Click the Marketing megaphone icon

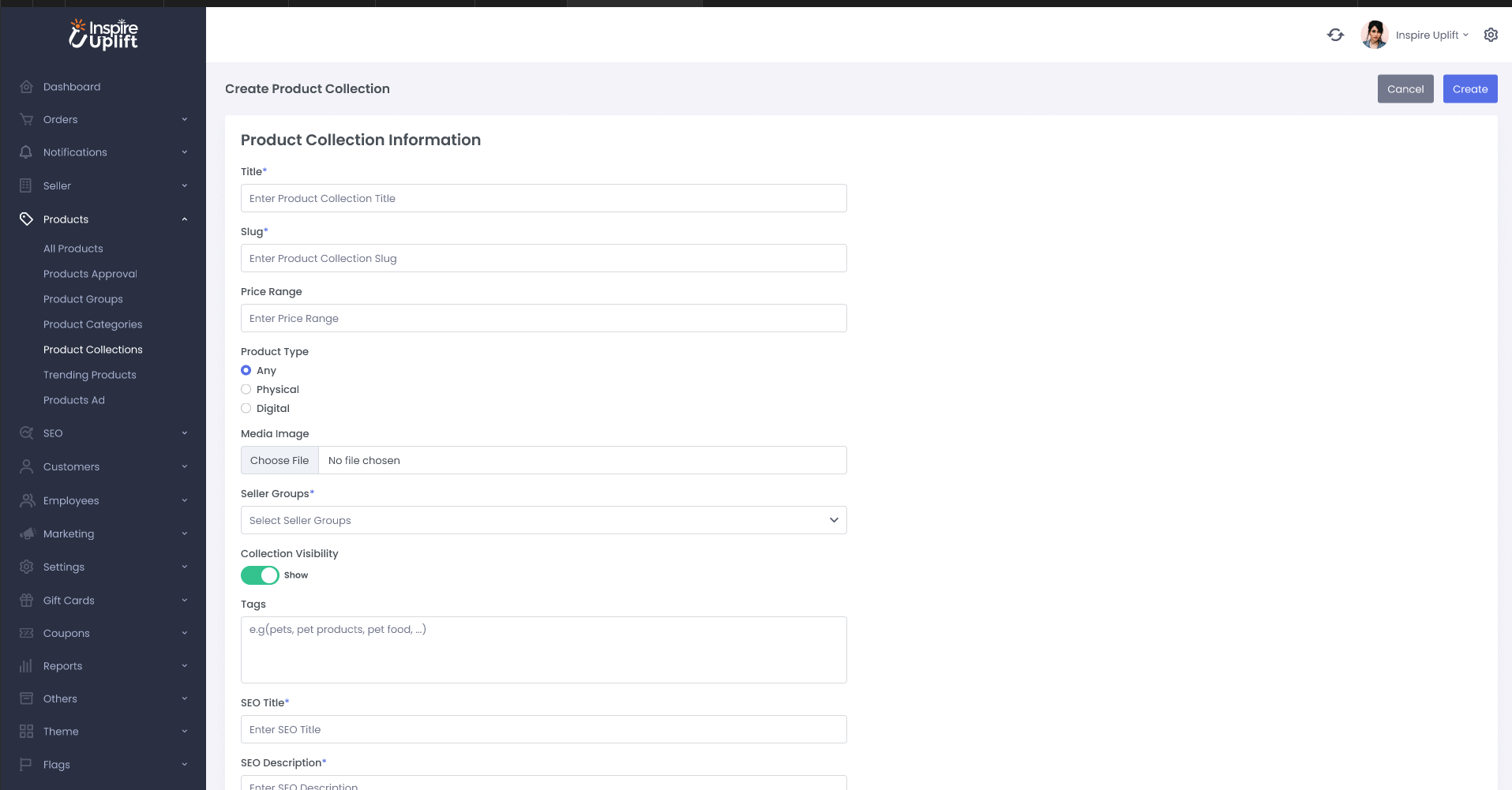click(x=26, y=534)
